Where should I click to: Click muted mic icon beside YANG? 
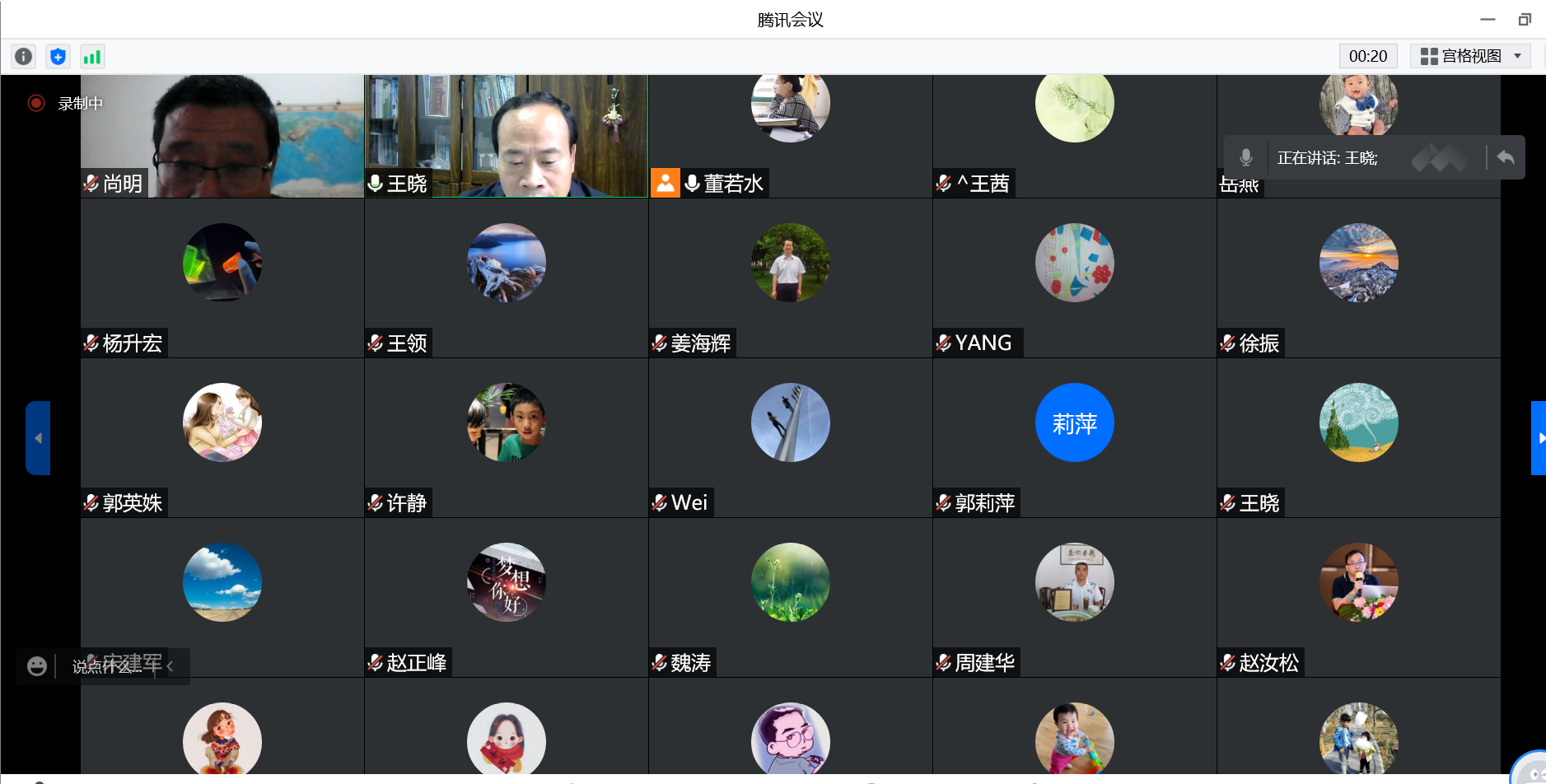pos(944,343)
